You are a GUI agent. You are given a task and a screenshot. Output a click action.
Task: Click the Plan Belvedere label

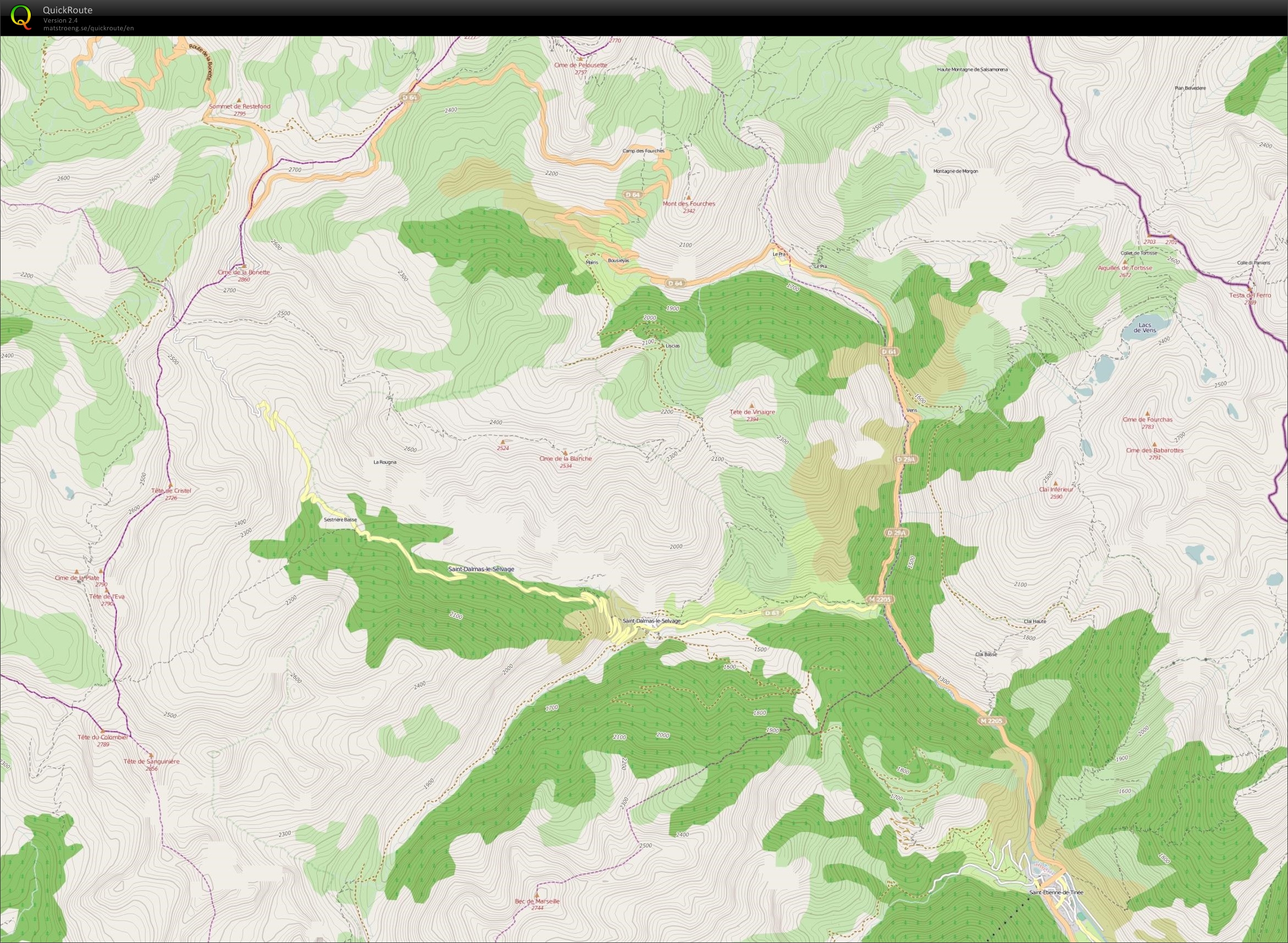click(x=1190, y=88)
